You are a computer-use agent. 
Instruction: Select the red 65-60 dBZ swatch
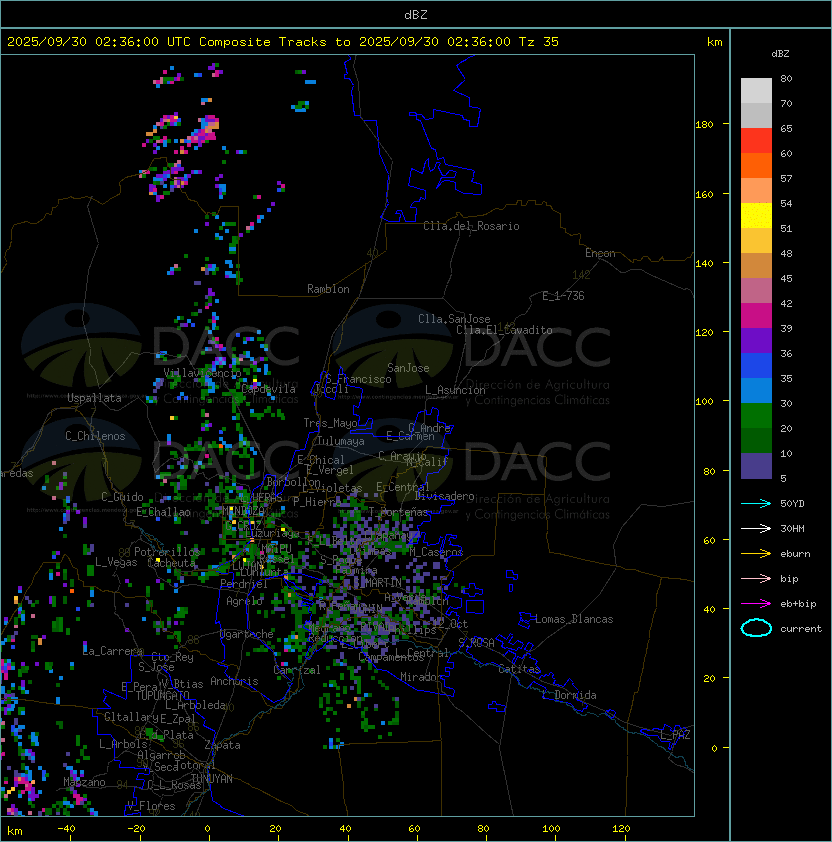click(x=756, y=141)
